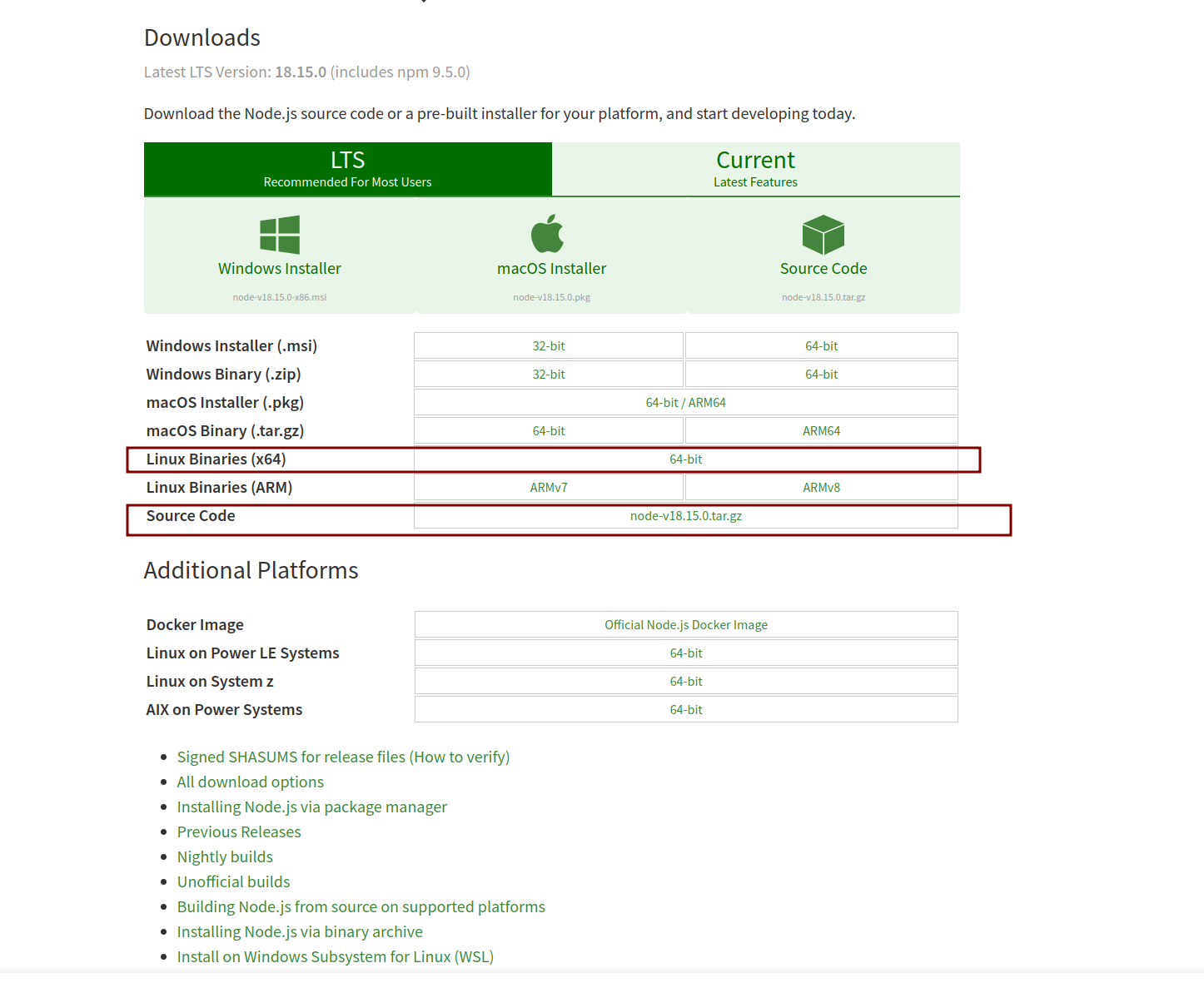This screenshot has width=1204, height=983.
Task: Download Linux Binaries ARMv8
Action: (x=822, y=487)
